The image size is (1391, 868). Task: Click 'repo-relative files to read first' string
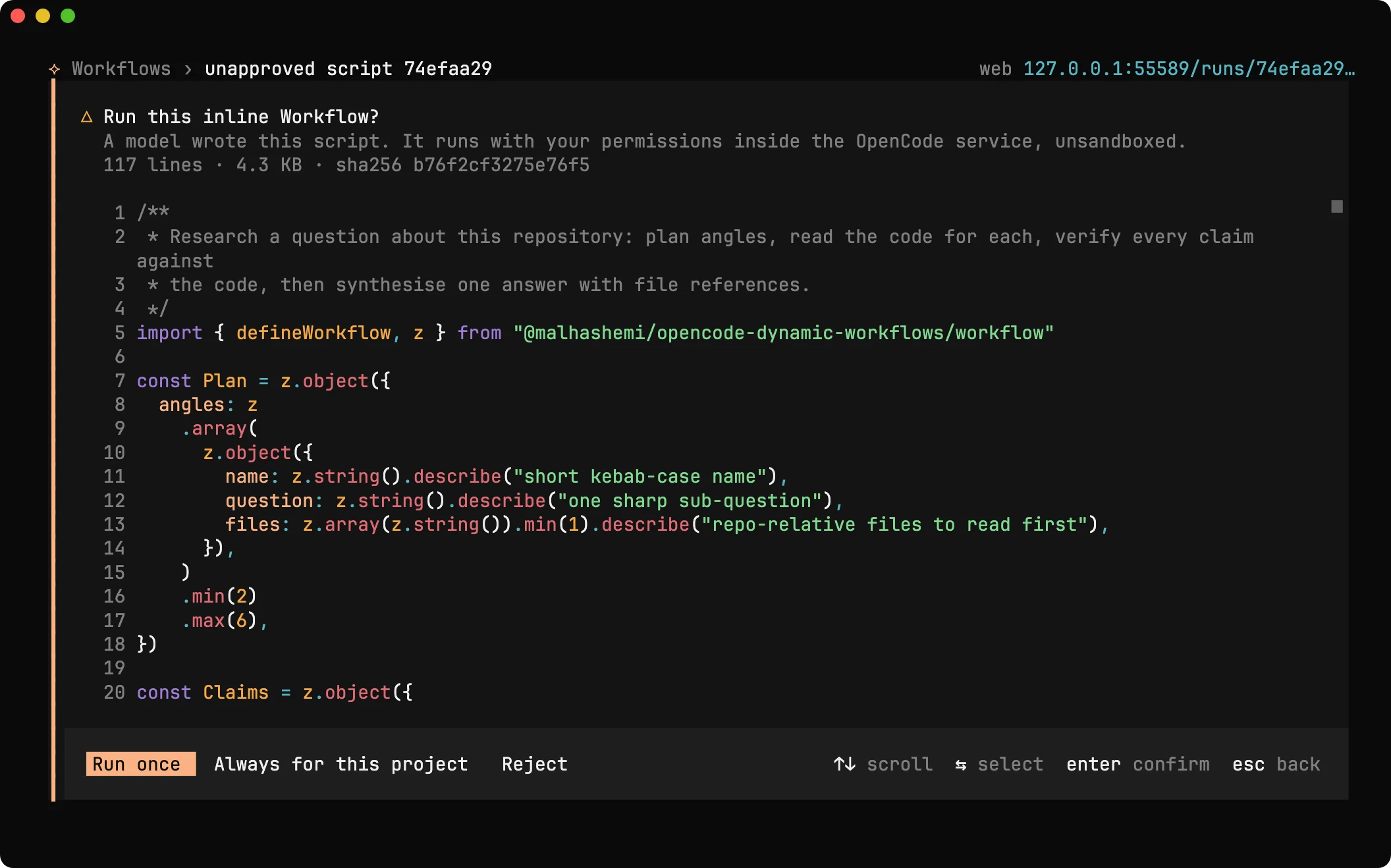[x=894, y=524]
